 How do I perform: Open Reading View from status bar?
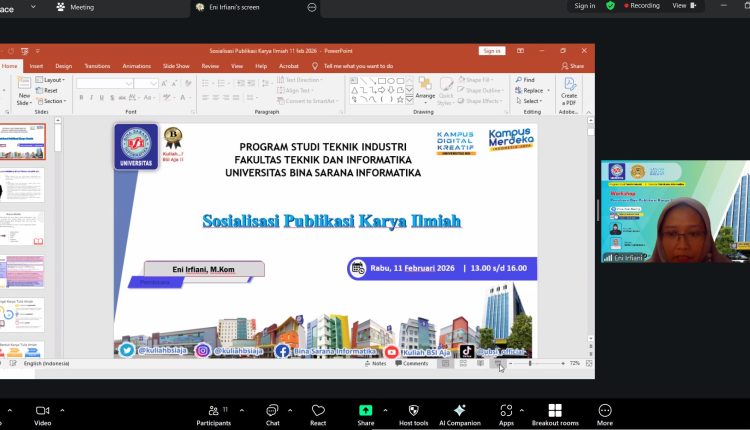tap(480, 364)
